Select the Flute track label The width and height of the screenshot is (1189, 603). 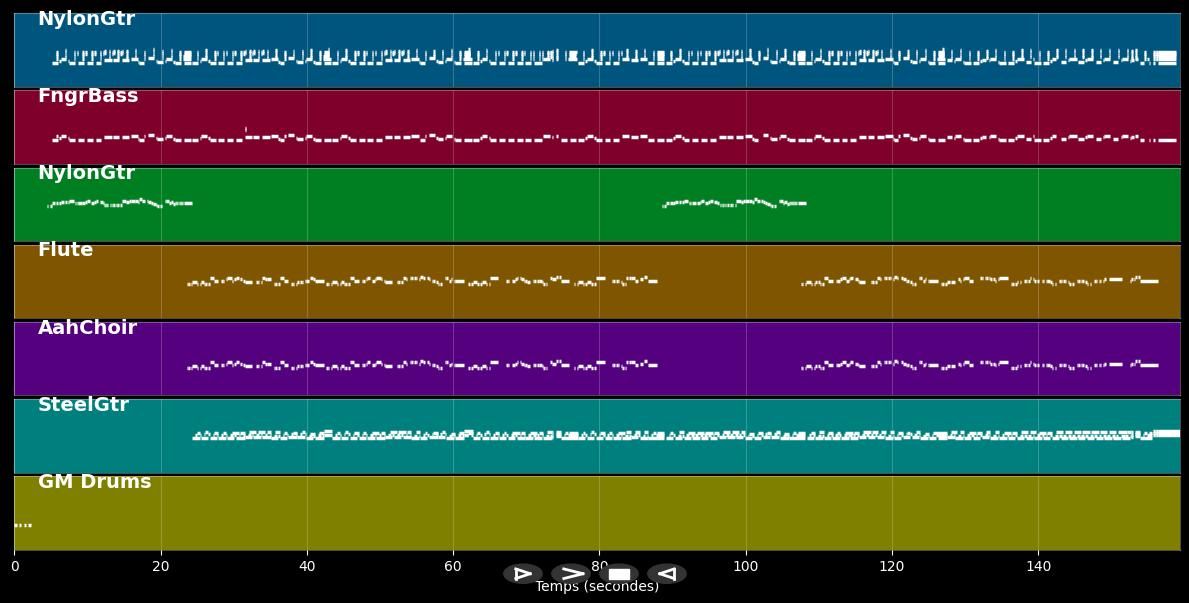(x=65, y=250)
